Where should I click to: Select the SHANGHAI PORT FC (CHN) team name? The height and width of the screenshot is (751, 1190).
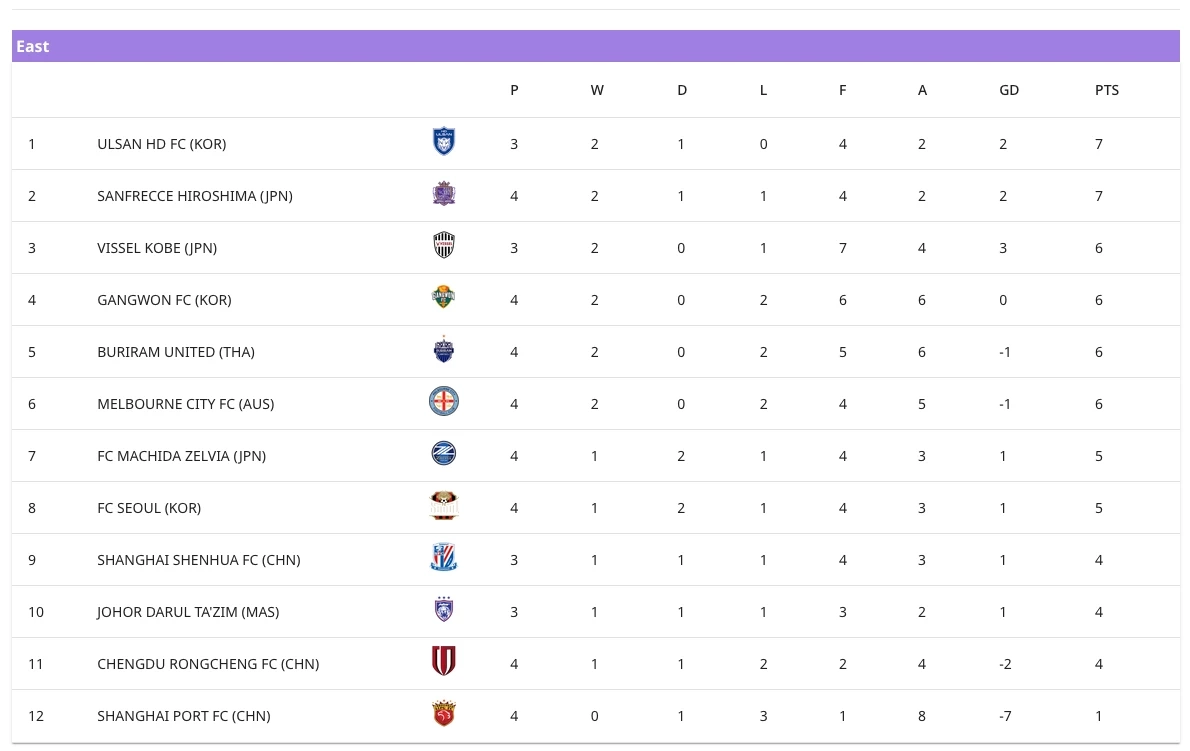click(184, 716)
